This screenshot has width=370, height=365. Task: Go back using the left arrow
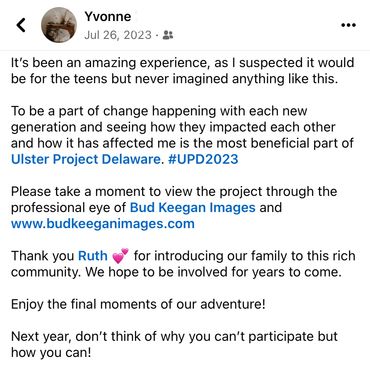point(21,25)
